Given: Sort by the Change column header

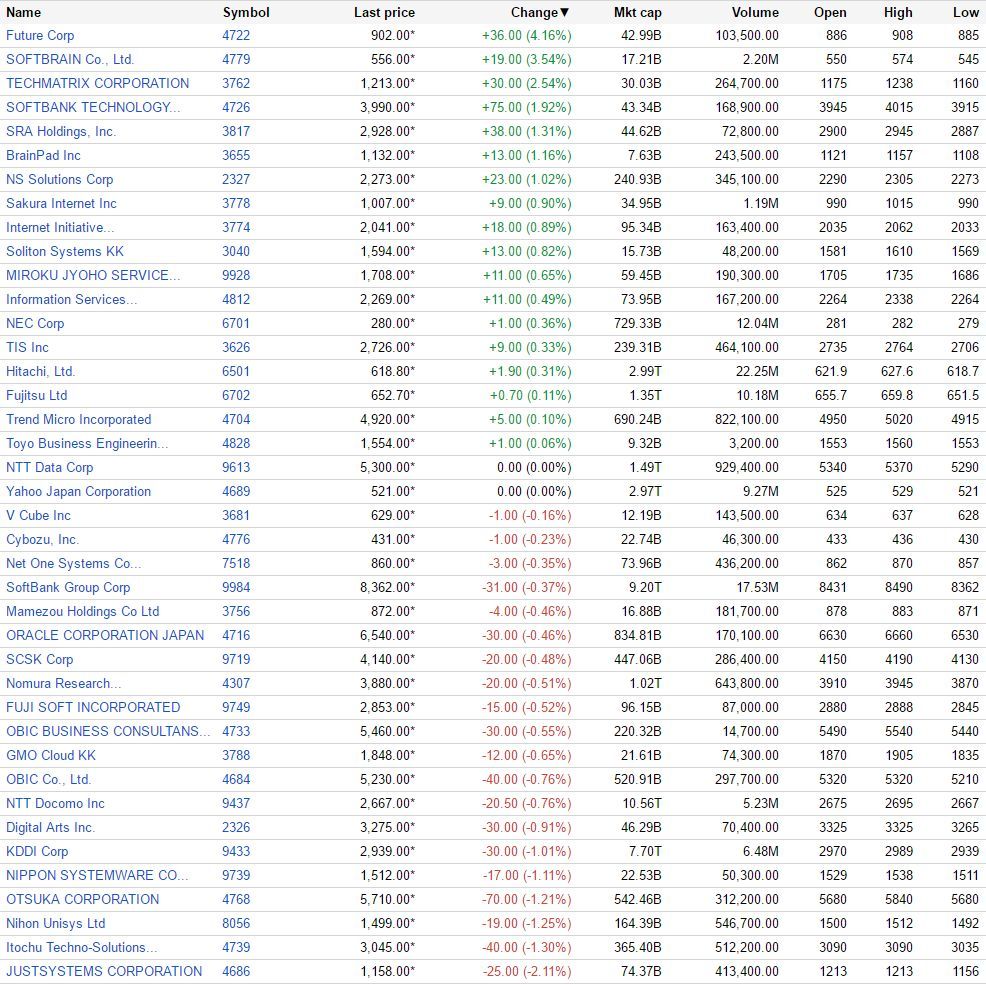Looking at the screenshot, I should (x=540, y=12).
